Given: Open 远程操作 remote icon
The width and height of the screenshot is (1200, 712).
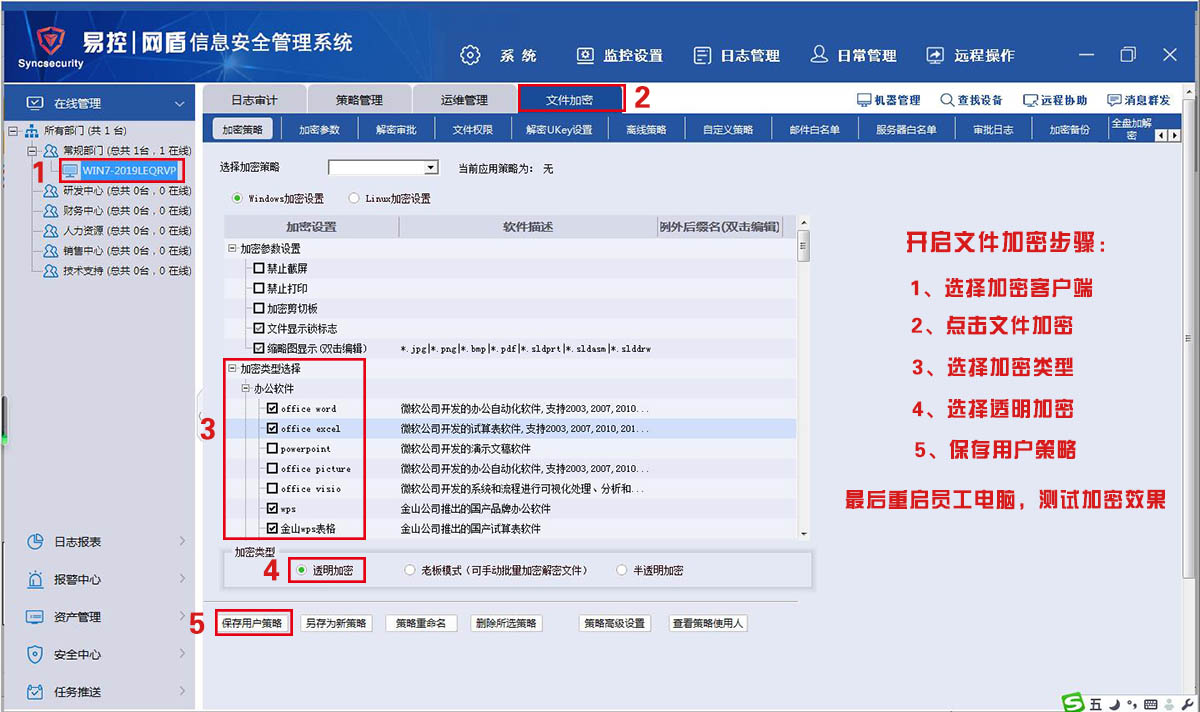Looking at the screenshot, I should [x=935, y=55].
